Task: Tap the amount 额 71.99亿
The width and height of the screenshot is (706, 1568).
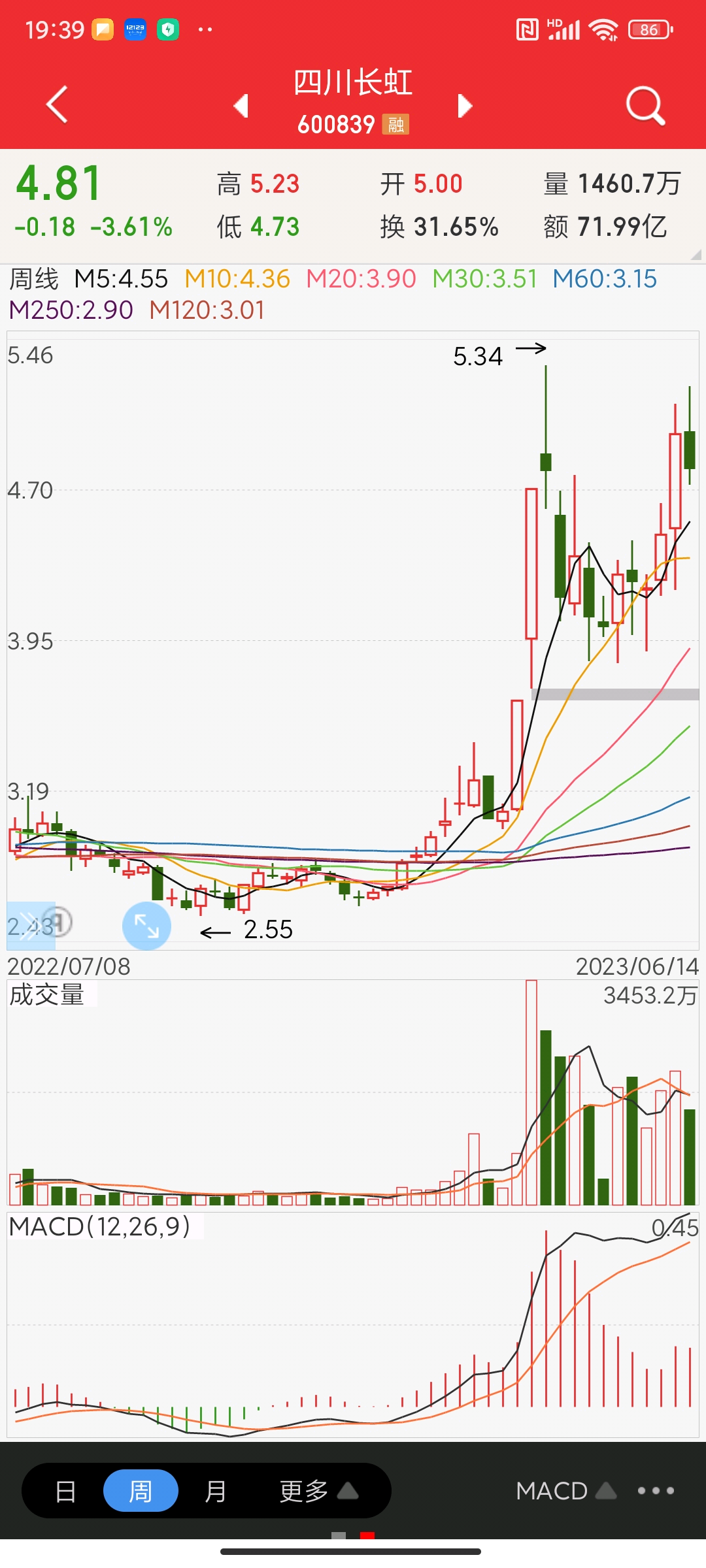Action: click(605, 227)
